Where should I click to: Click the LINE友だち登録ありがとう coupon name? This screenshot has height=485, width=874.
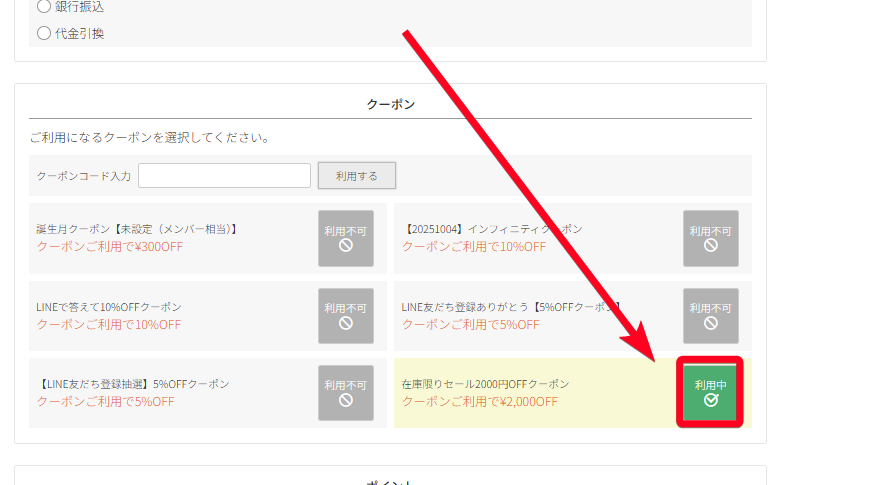[x=510, y=307]
